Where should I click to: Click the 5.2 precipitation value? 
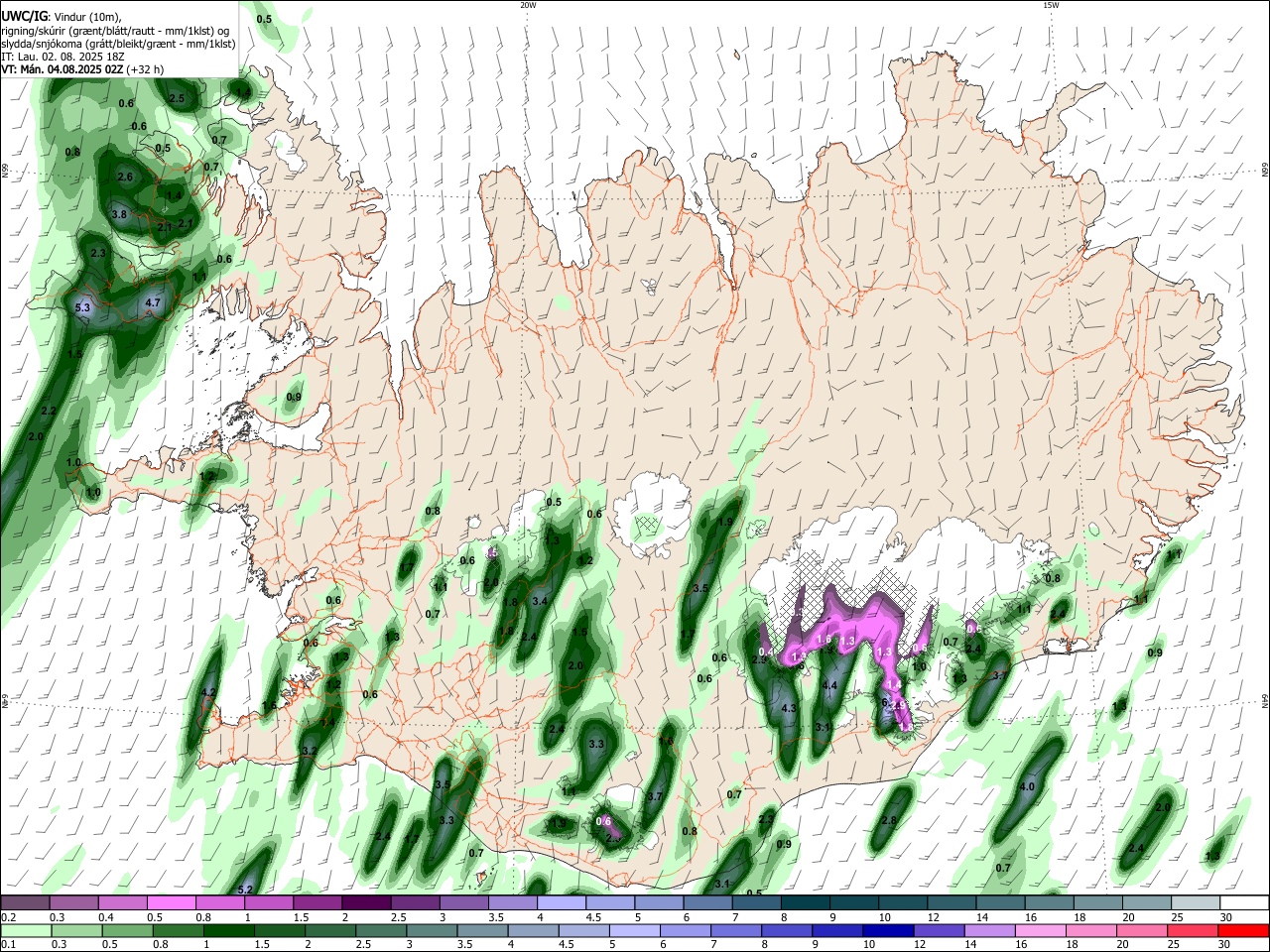point(246,889)
